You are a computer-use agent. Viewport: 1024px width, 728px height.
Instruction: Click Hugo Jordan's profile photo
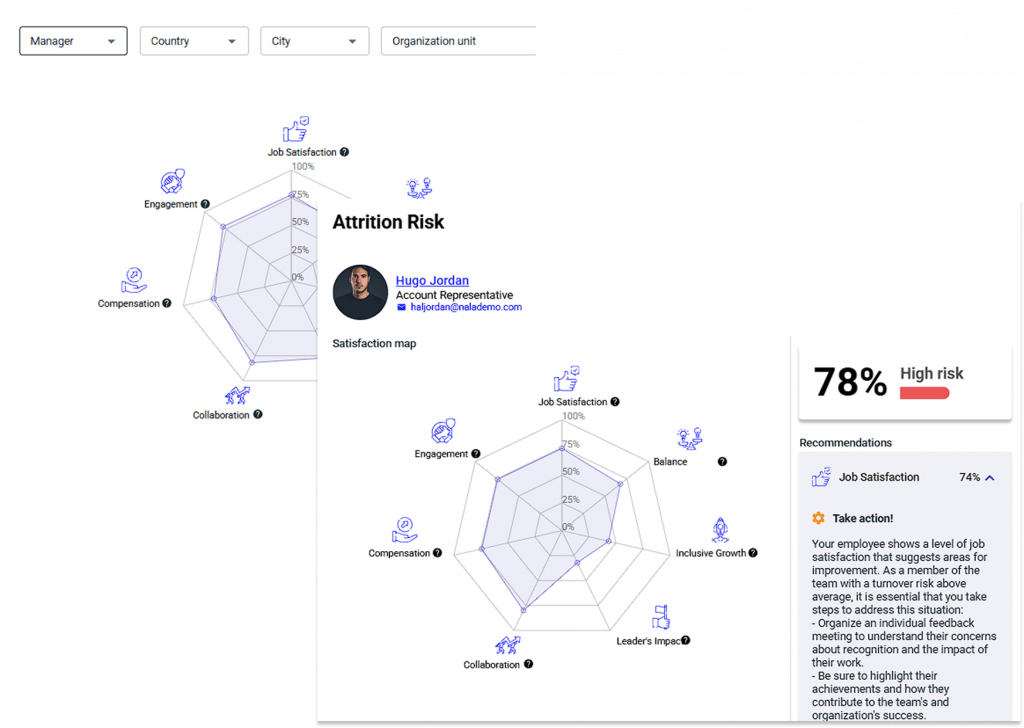[x=360, y=292]
